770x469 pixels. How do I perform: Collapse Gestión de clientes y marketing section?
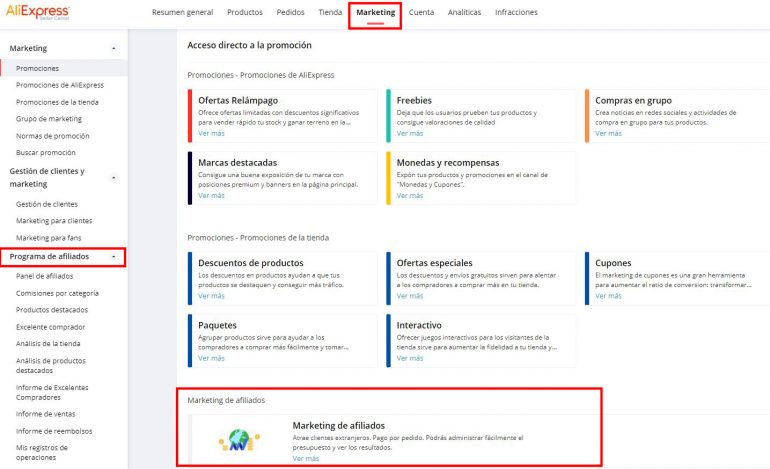point(113,177)
